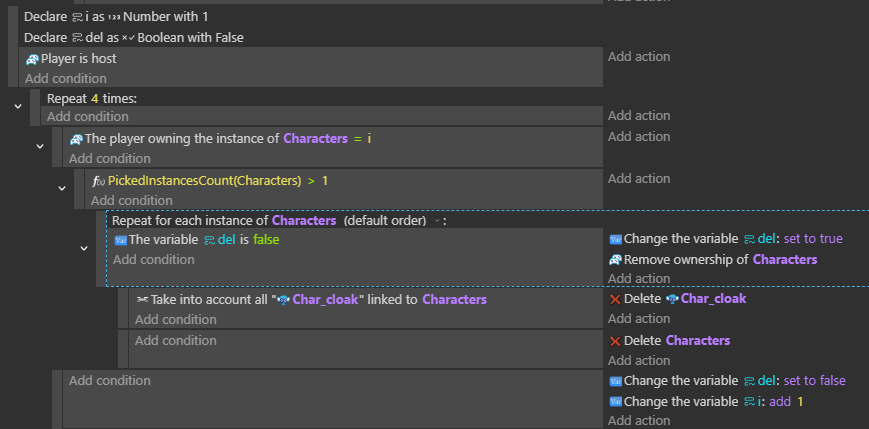
Task: Collapse the "The variable del is false" event
Action: click(84, 248)
